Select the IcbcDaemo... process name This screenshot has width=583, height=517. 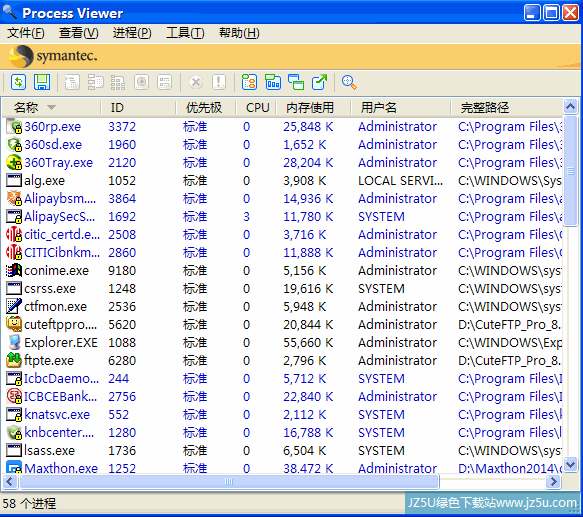(x=62, y=379)
